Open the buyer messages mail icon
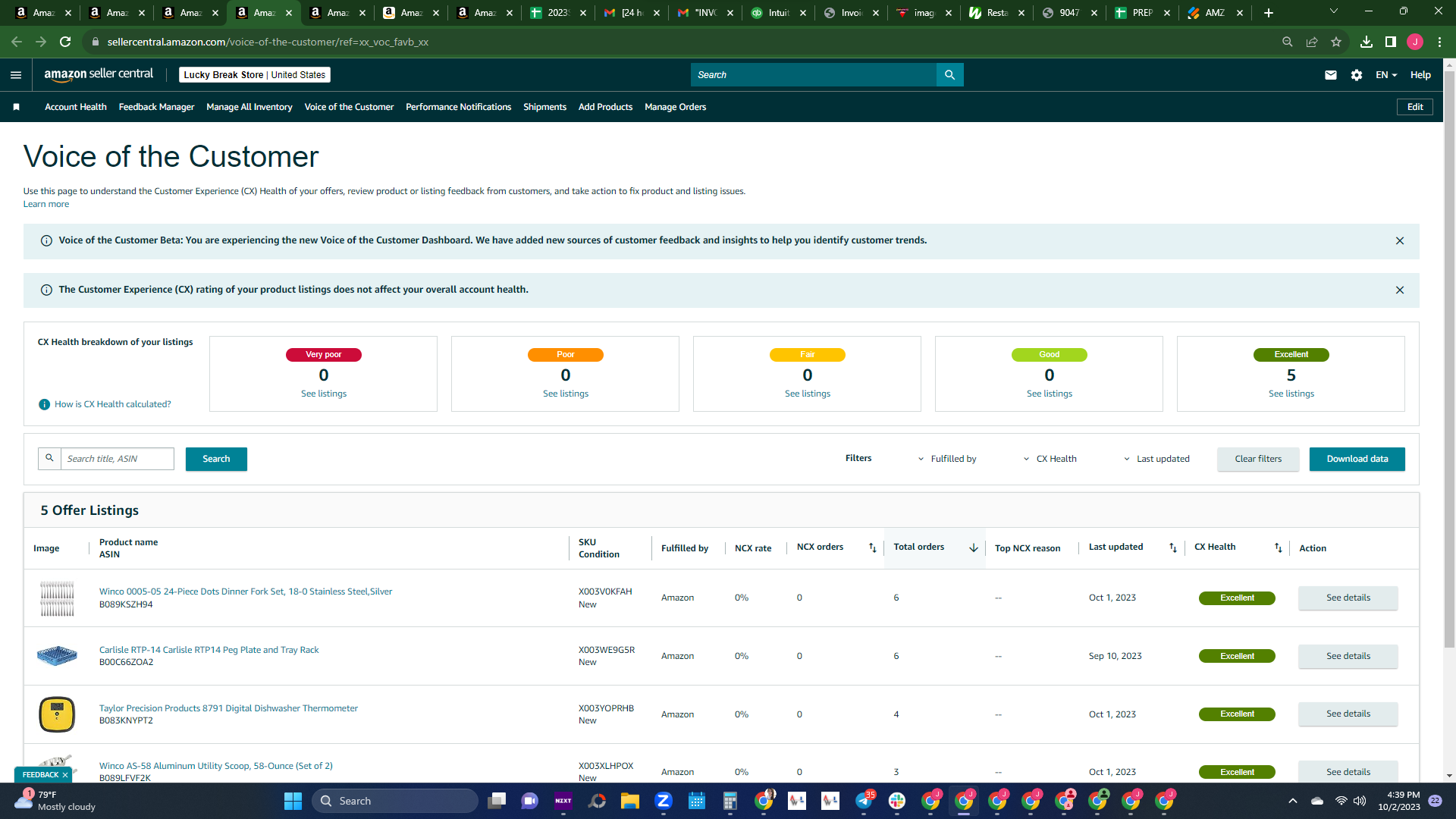 coord(1331,75)
